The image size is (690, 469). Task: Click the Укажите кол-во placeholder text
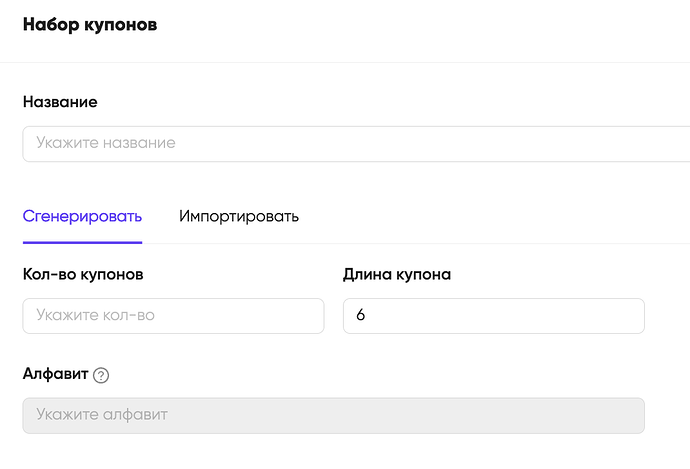point(95,315)
